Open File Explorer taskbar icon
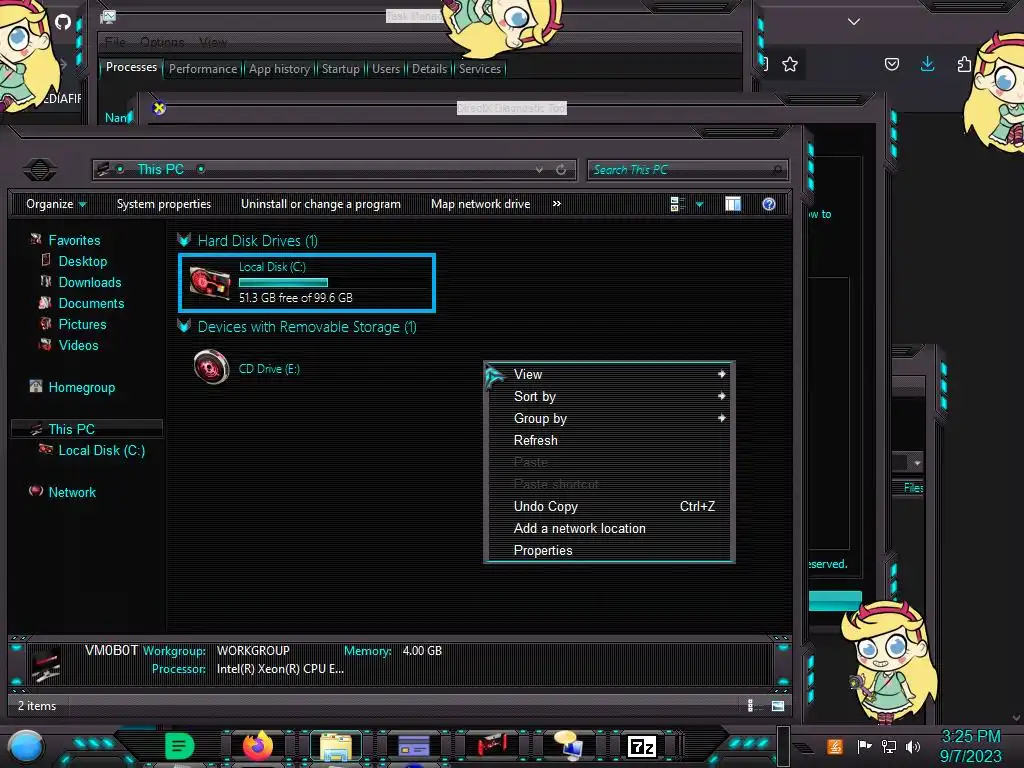This screenshot has width=1024, height=768. pyautogui.click(x=336, y=746)
